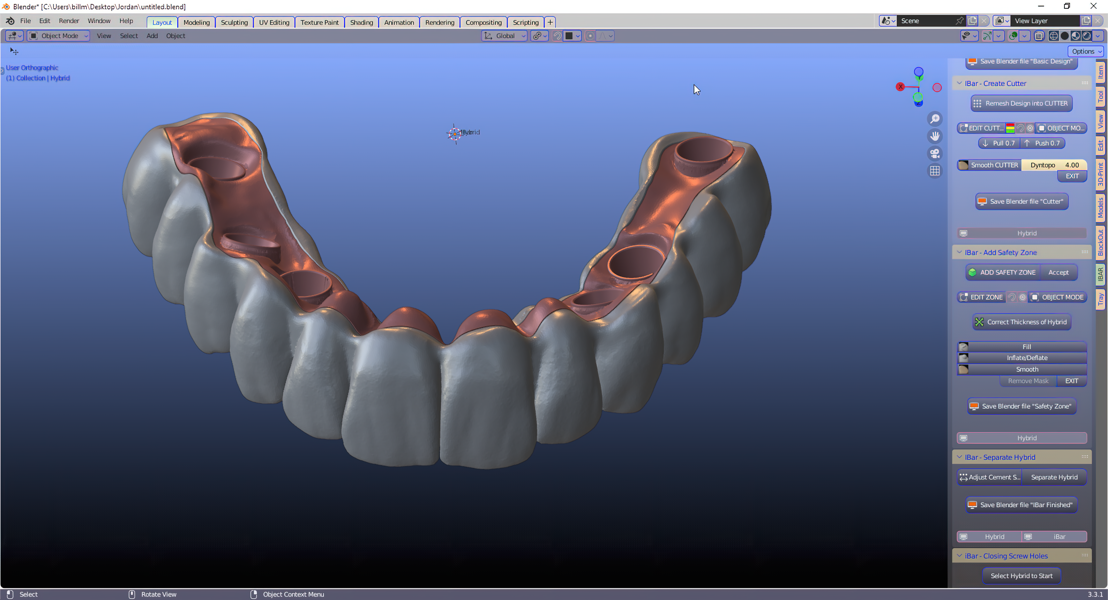1108x600 pixels.
Task: Click the Pull 0.7 arrow button
Action: point(998,143)
